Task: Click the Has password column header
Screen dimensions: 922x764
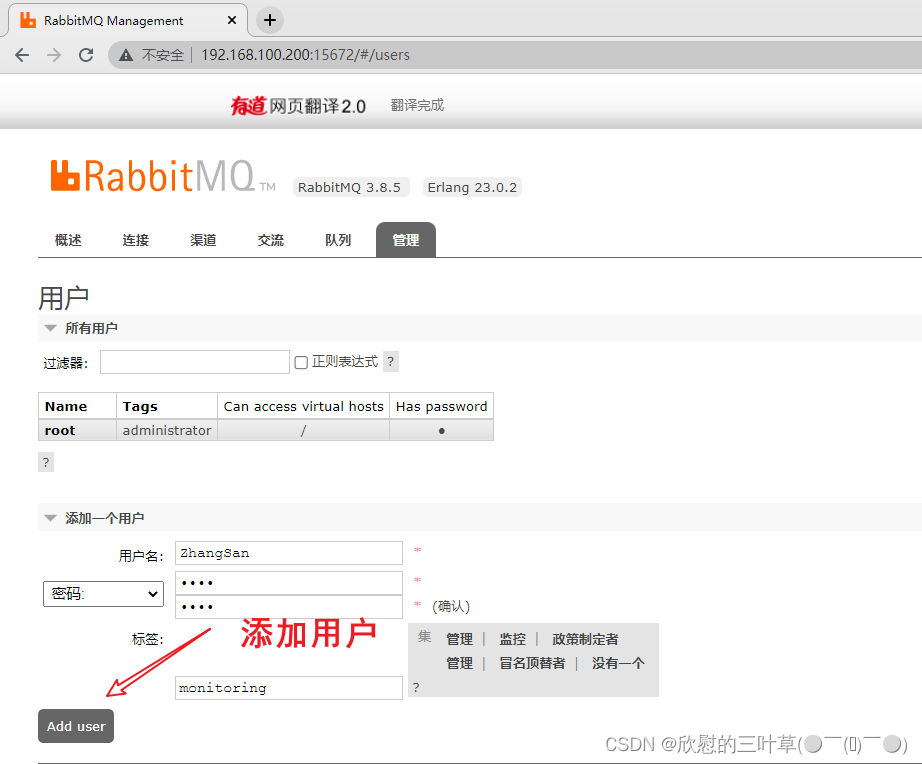Action: [x=442, y=406]
